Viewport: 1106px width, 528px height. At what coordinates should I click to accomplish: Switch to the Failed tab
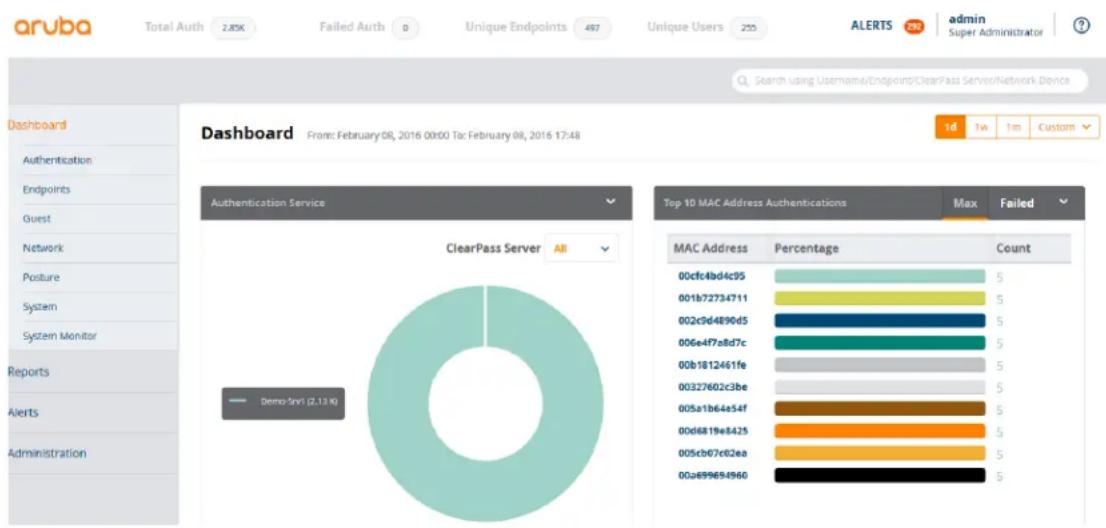(1016, 203)
